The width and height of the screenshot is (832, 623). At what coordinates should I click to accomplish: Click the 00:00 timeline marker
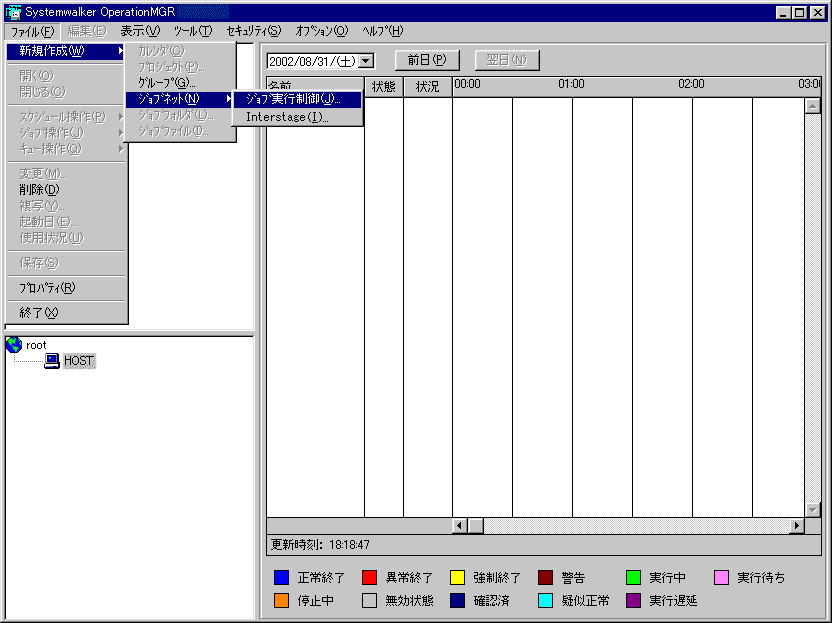point(467,84)
